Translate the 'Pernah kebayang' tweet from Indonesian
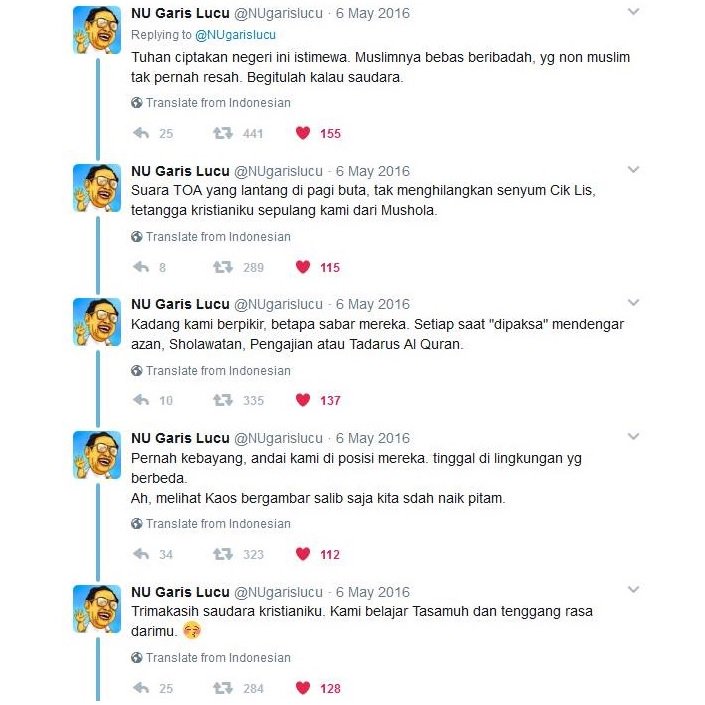 tap(211, 524)
